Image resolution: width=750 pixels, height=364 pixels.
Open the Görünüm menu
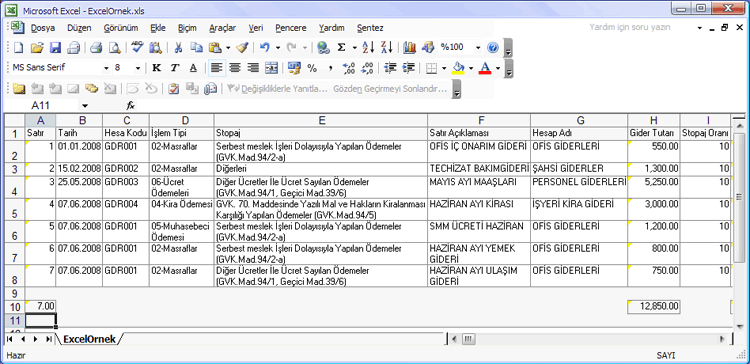click(121, 28)
